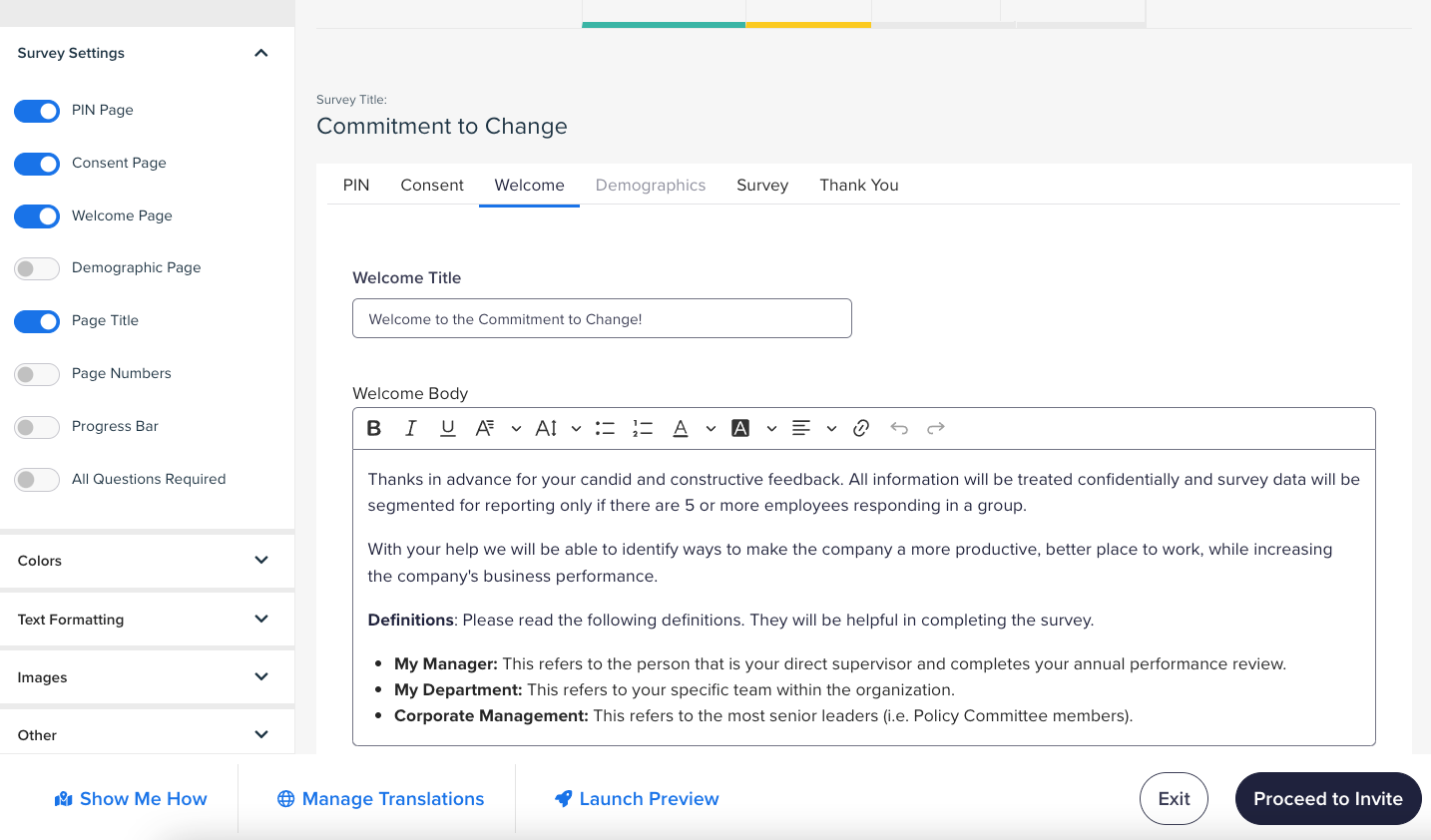Click inside the Welcome Body text area
This screenshot has width=1431, height=840.
pyautogui.click(x=864, y=598)
